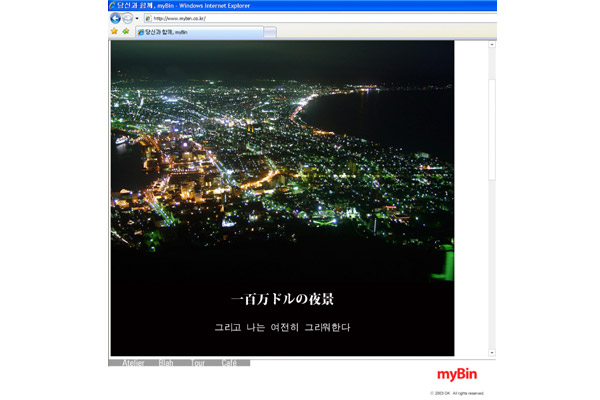Open a new blank tab
Image resolution: width=600 pixels, height=400 pixels.
pos(269,32)
